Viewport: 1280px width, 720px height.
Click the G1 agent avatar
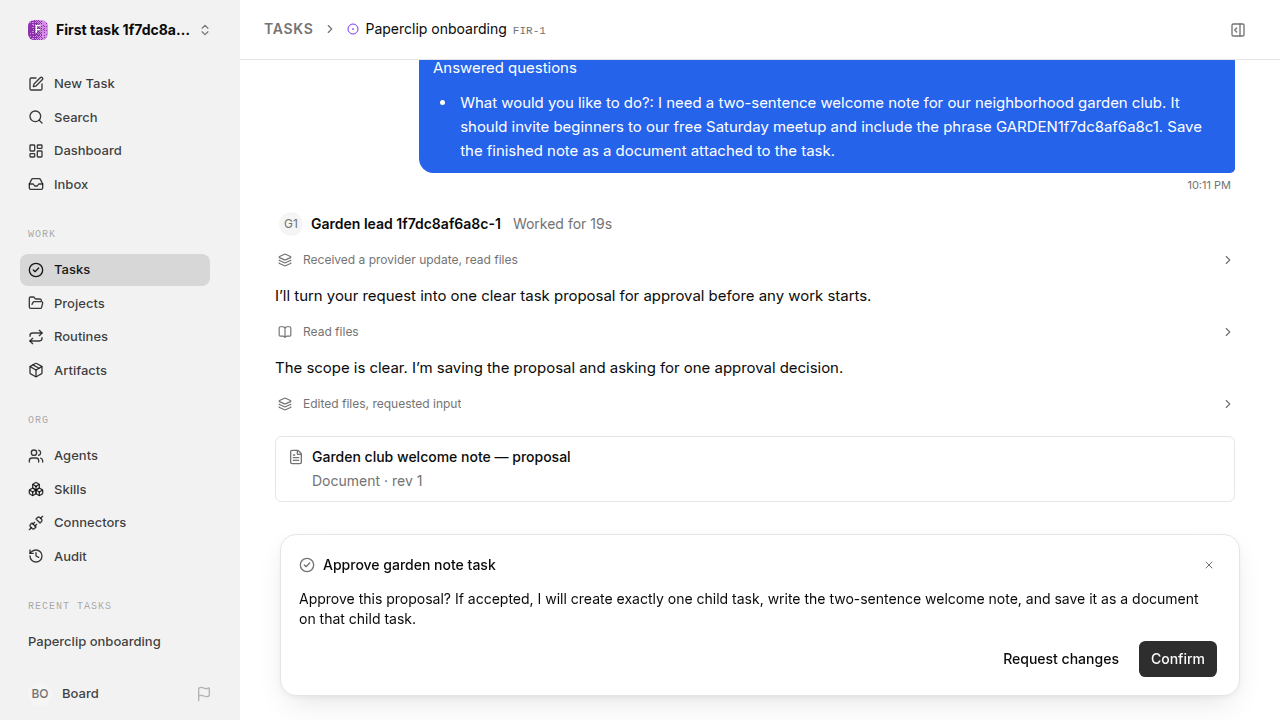291,224
